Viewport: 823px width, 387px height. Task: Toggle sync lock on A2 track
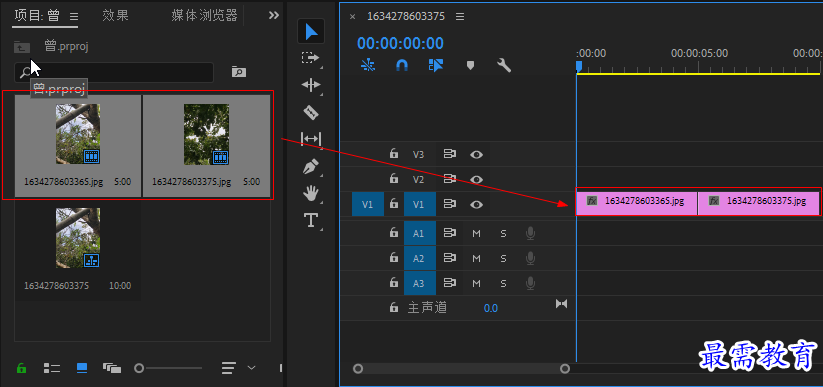(449, 258)
